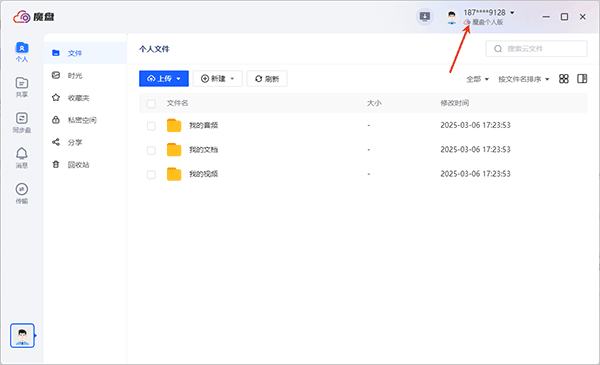
Task: Open the 我的视频 folder
Action: coord(203,174)
